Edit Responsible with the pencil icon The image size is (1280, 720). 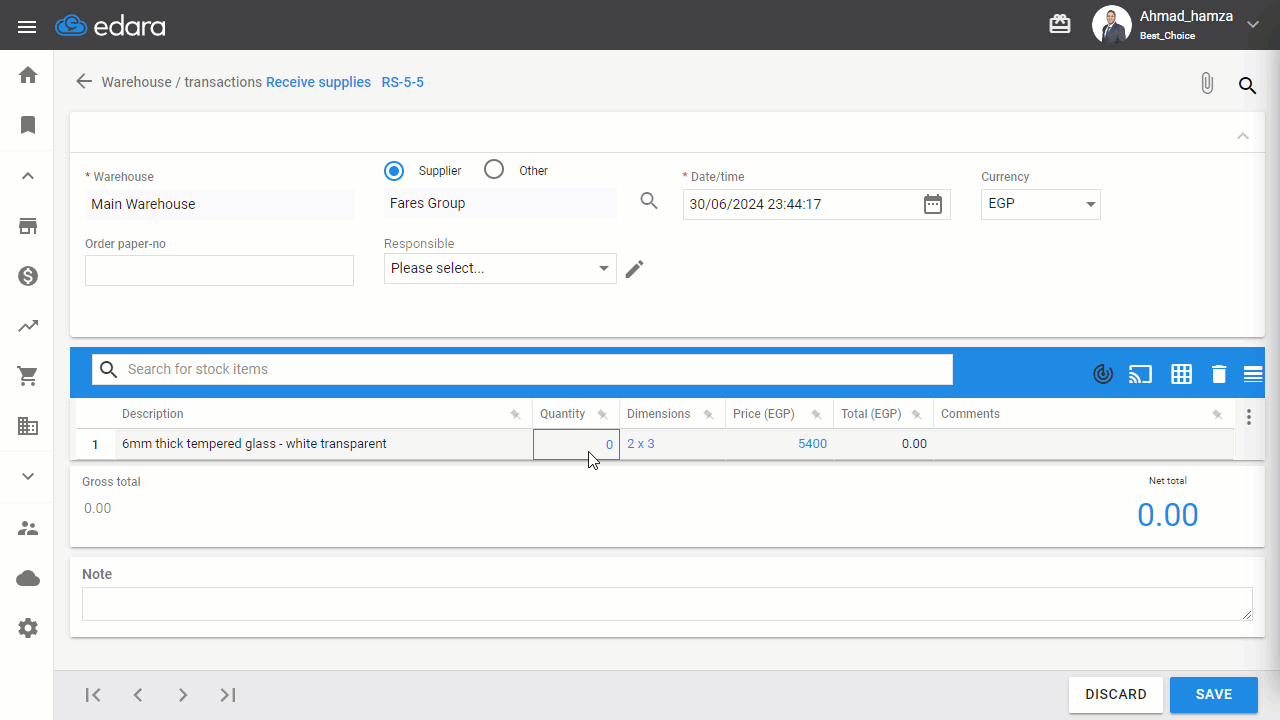pyautogui.click(x=634, y=268)
